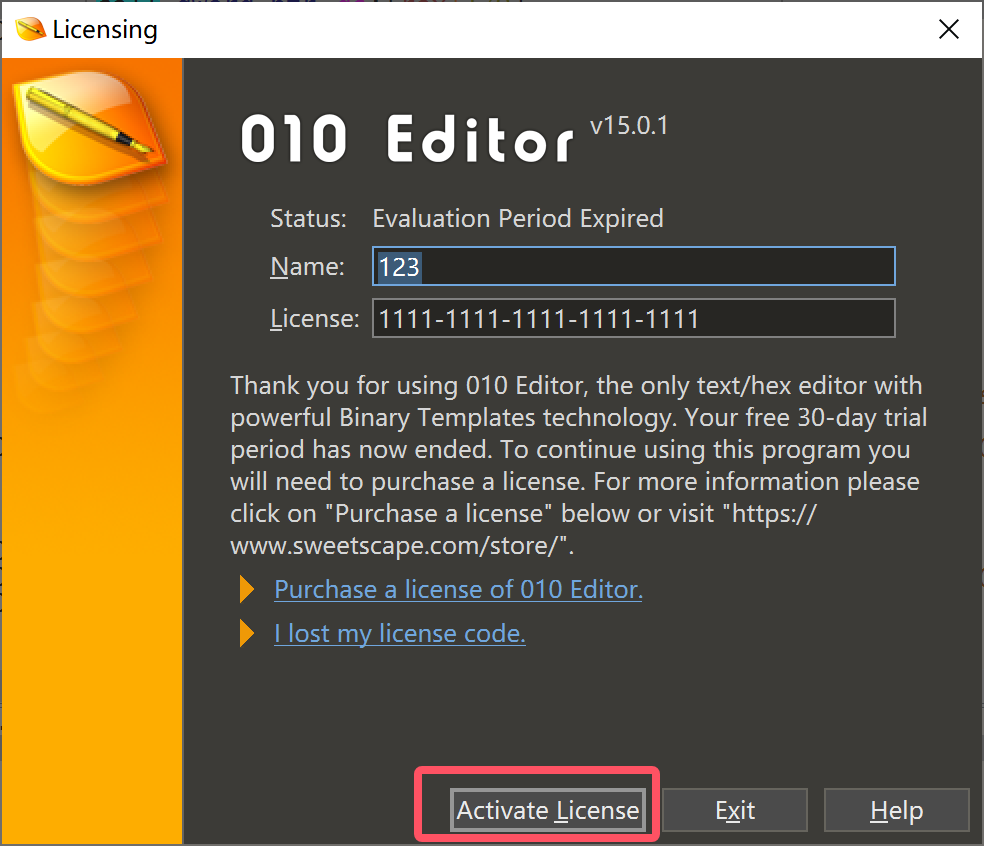Click the Name: label
Screen dimensions: 984x846
point(307,267)
